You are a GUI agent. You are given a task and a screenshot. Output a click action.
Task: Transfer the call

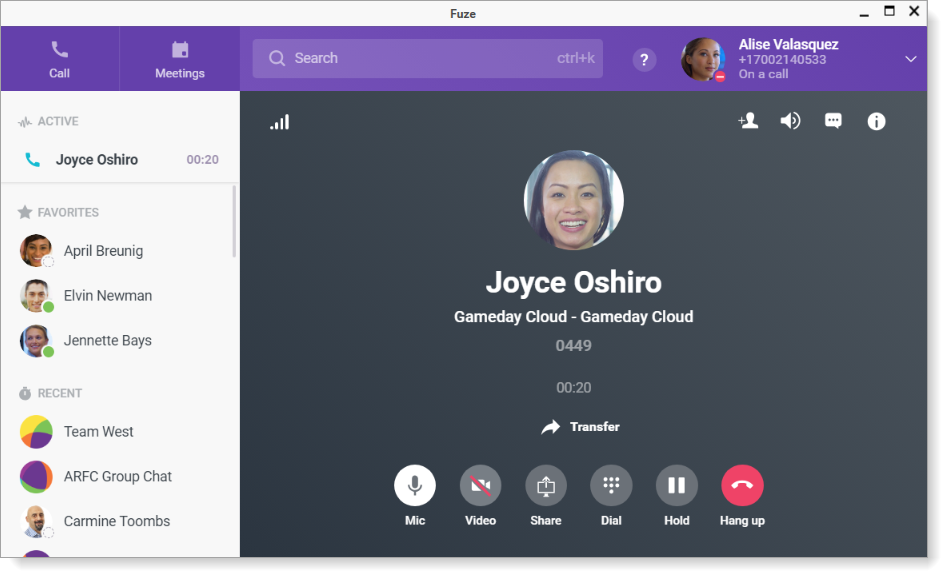(580, 427)
